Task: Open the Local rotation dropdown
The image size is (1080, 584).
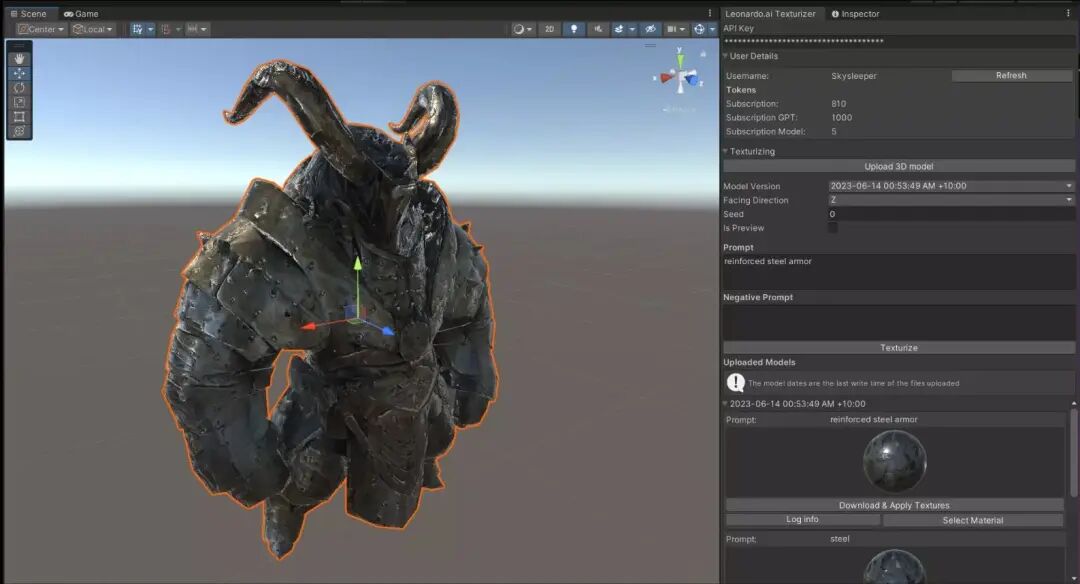Action: click(92, 29)
